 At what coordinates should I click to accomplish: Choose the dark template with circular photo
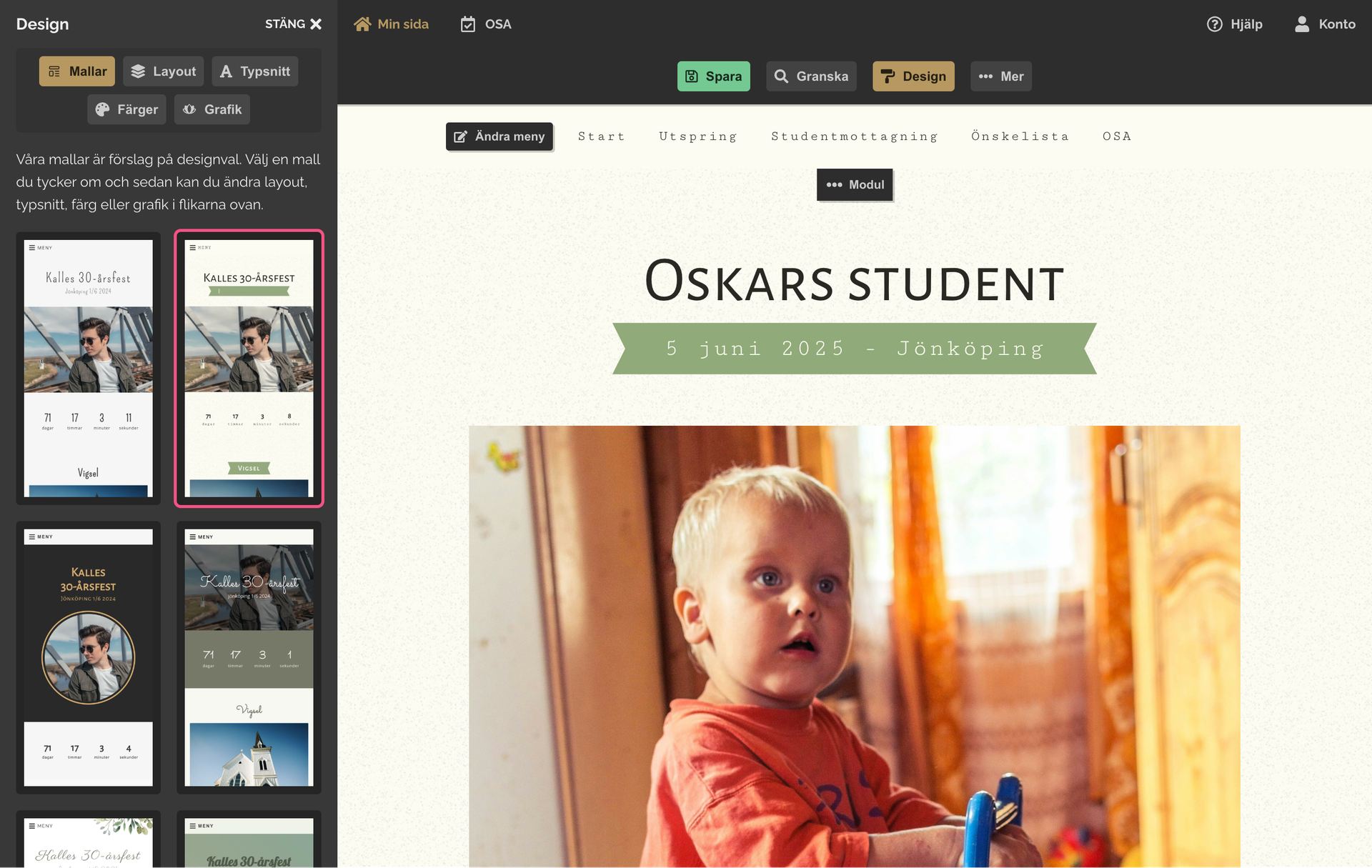coord(89,657)
